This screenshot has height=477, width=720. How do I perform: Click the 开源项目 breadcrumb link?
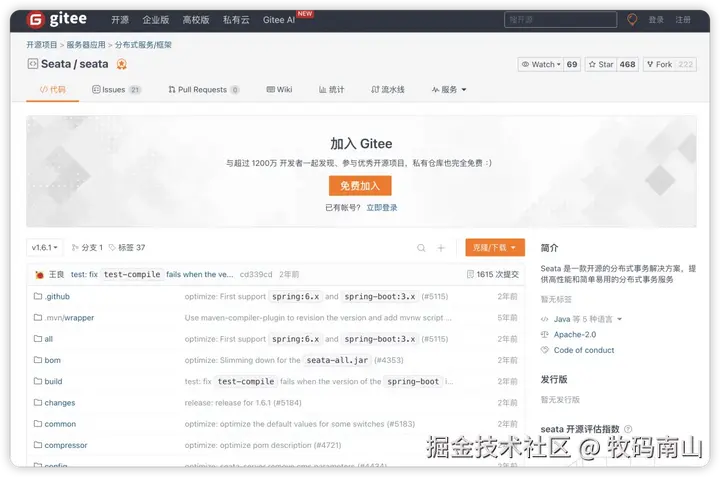[42, 45]
